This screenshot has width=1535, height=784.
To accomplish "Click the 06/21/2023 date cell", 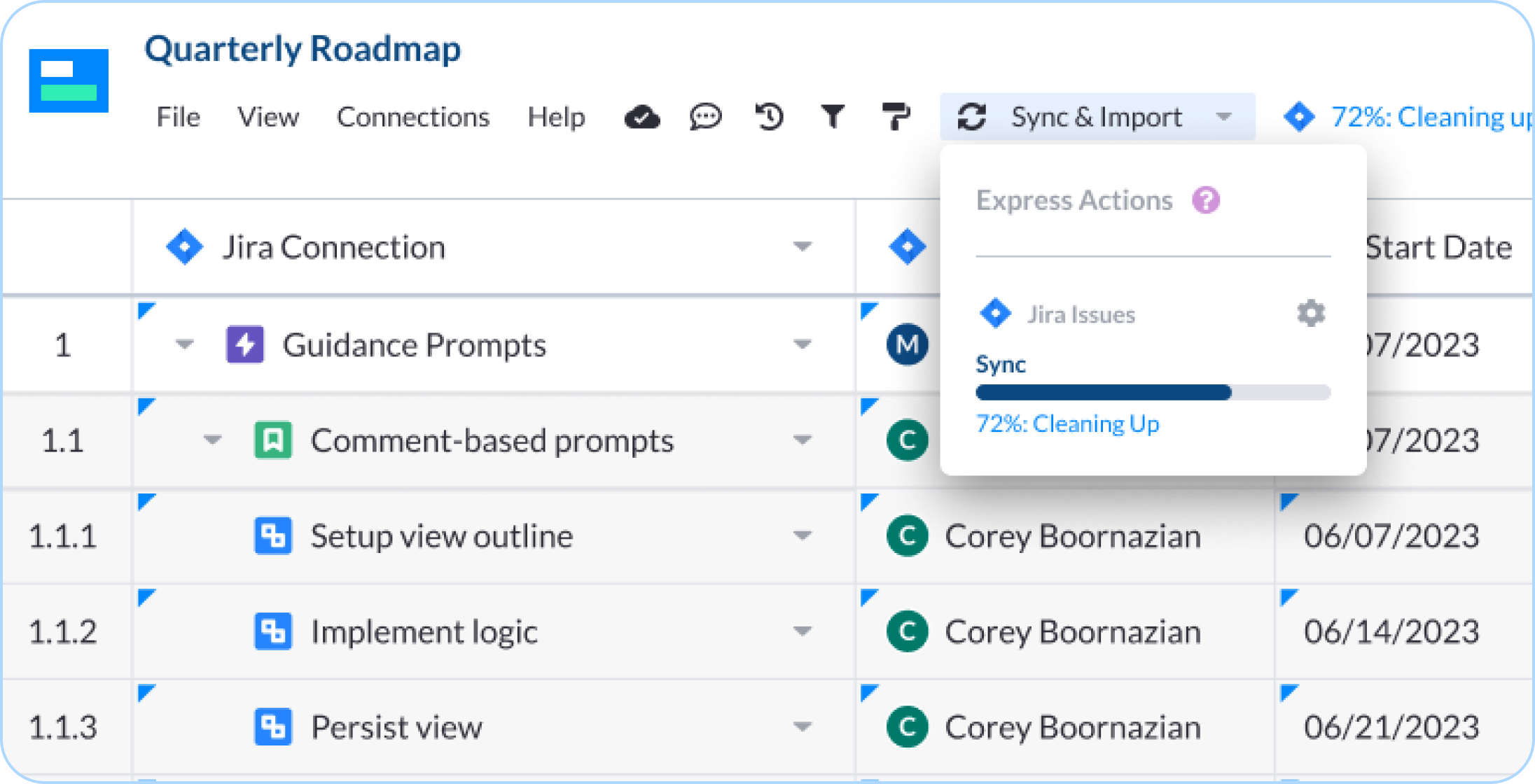I will click(x=1391, y=727).
